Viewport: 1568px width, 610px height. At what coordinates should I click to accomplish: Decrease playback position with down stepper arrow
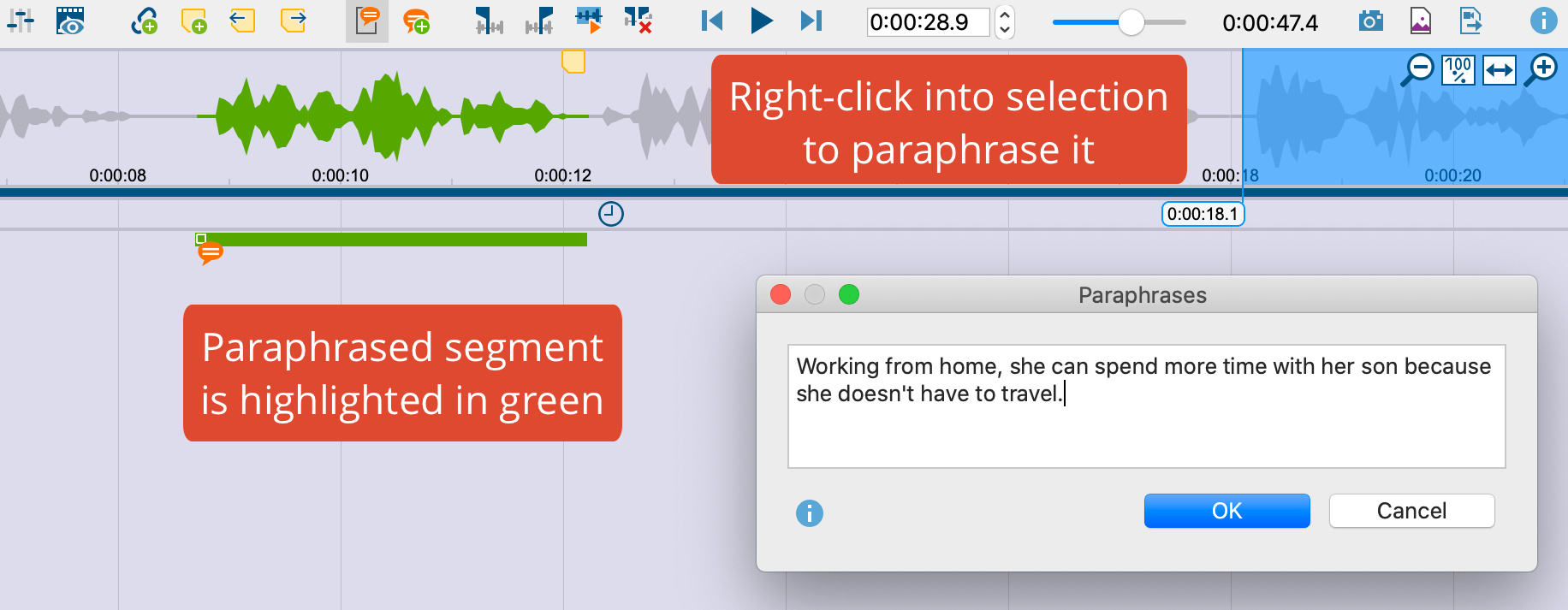pyautogui.click(x=1005, y=30)
